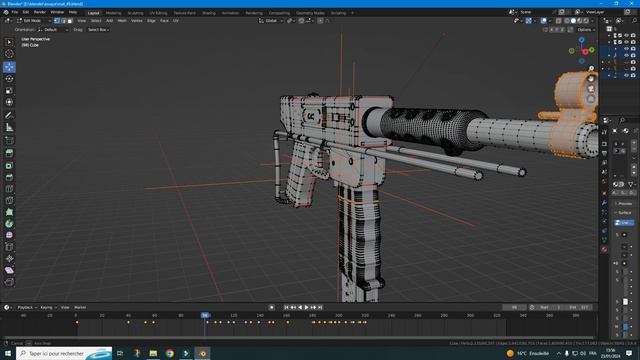Viewport: 640px width, 360px height.
Task: Switch viewport to material preview shading
Action: point(580,20)
